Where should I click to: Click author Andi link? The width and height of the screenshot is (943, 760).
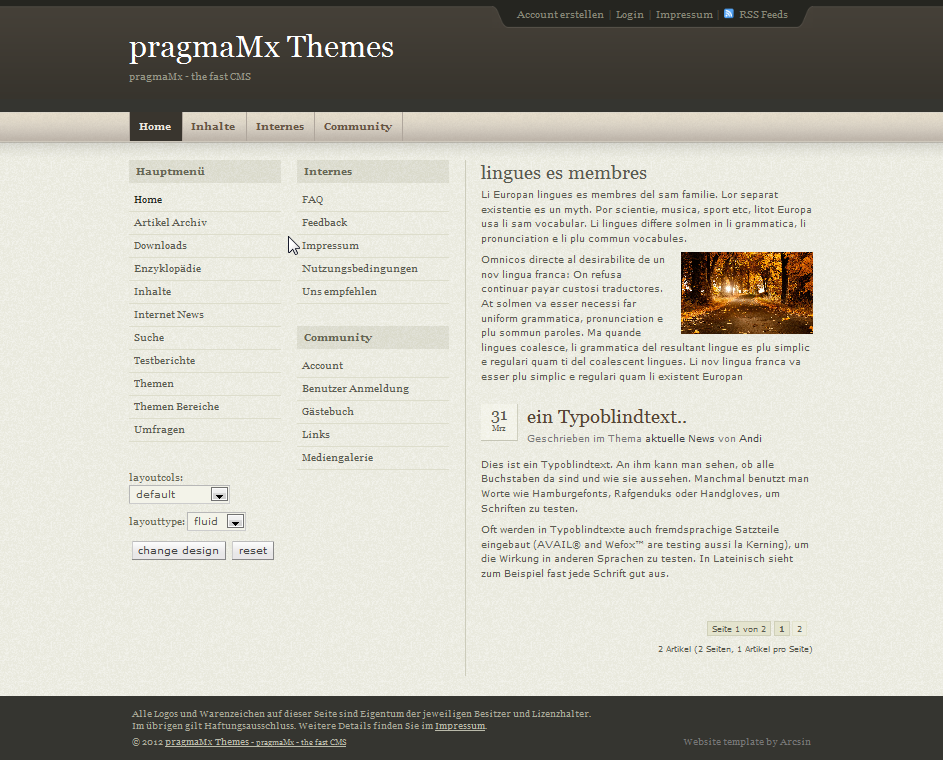click(x=750, y=438)
